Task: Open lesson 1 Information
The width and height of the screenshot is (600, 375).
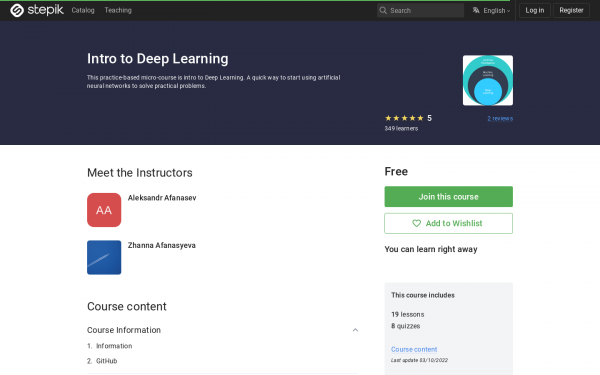Action: click(x=114, y=346)
